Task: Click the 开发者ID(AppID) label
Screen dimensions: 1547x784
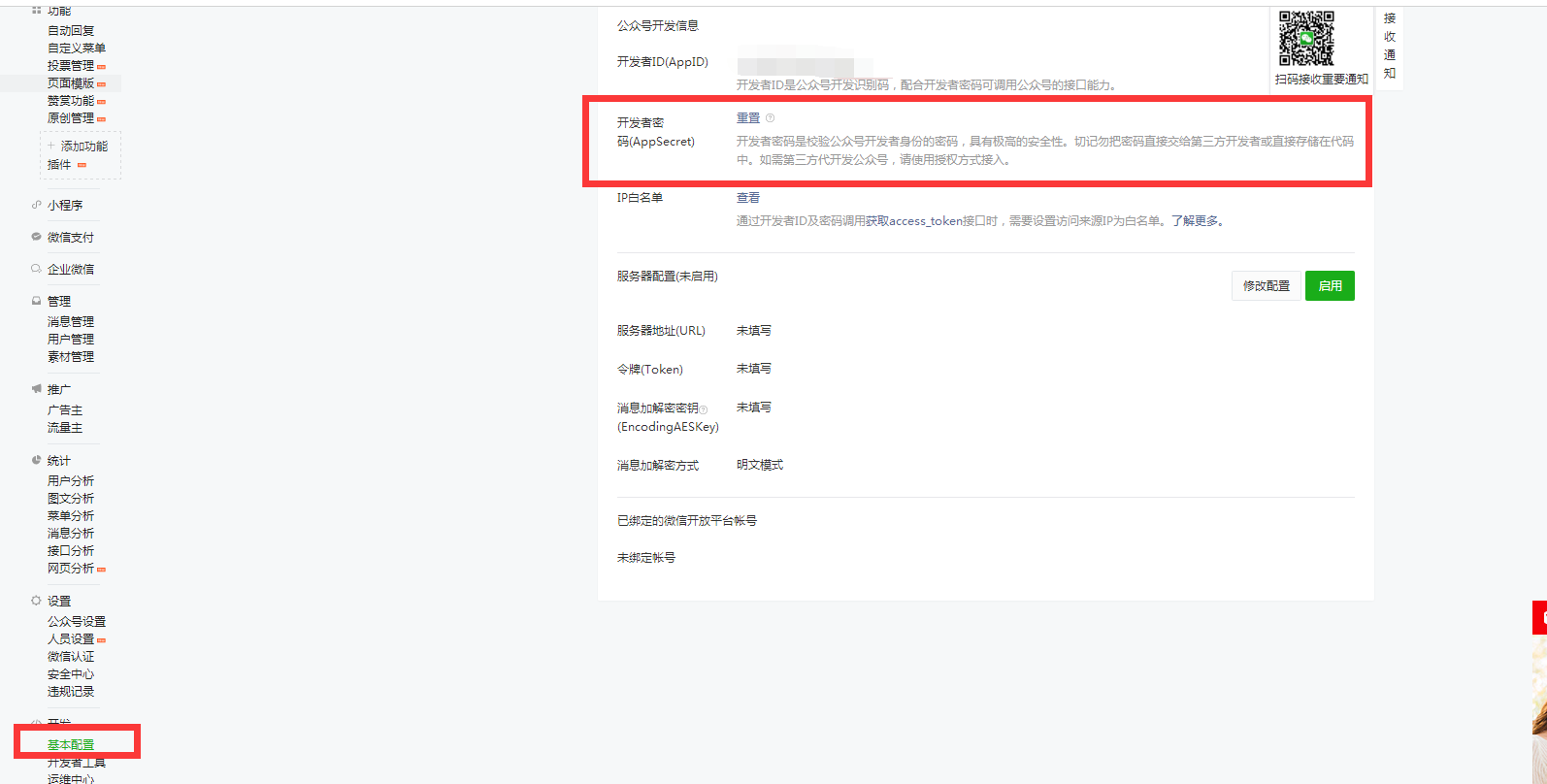Action: (x=663, y=62)
